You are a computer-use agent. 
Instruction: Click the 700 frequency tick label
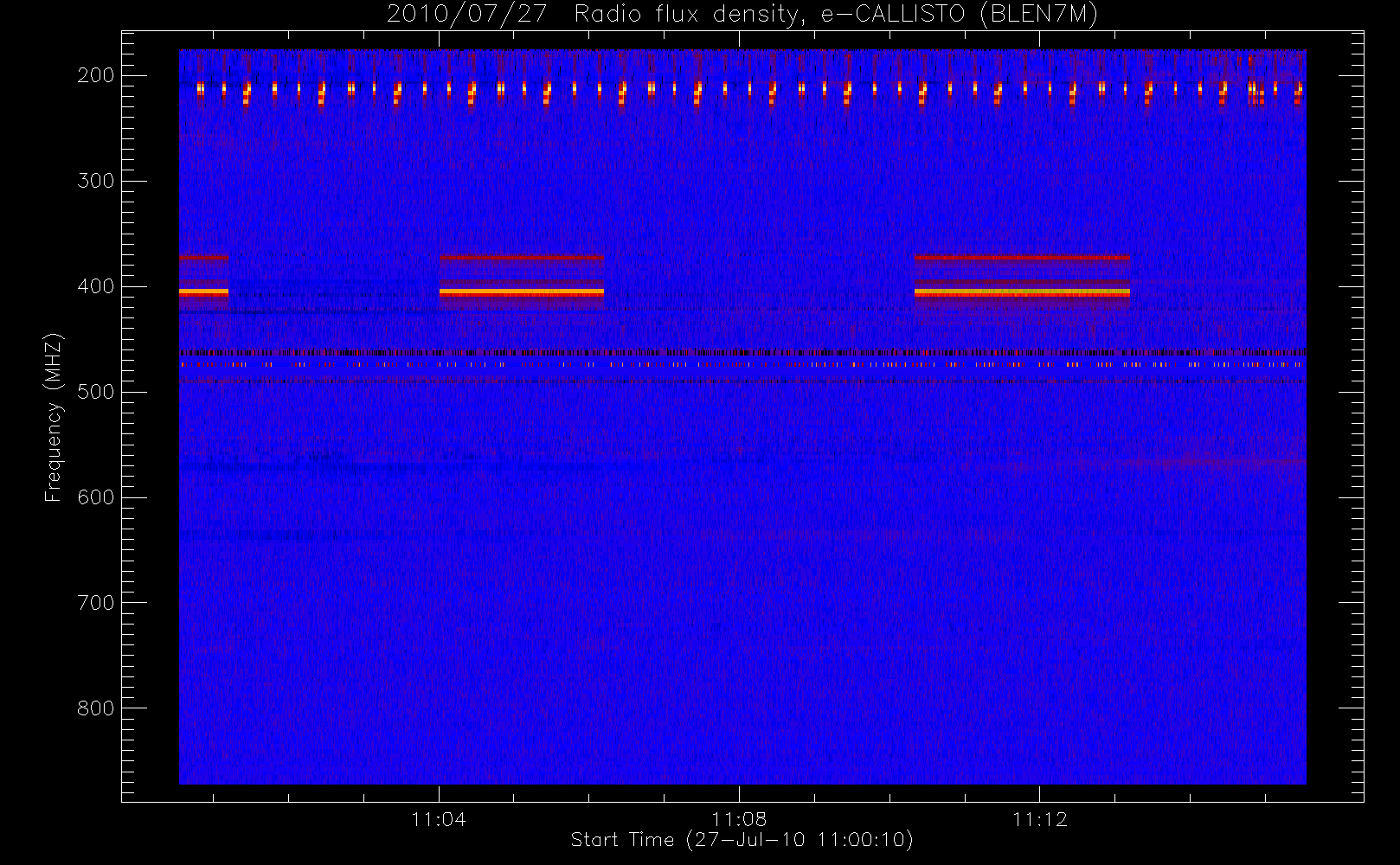tap(96, 603)
